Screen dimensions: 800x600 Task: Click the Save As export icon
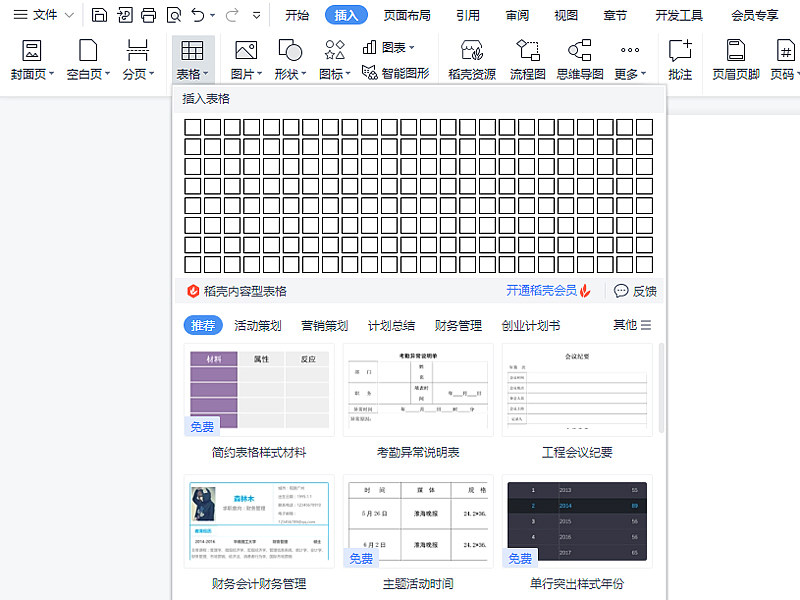[x=124, y=15]
